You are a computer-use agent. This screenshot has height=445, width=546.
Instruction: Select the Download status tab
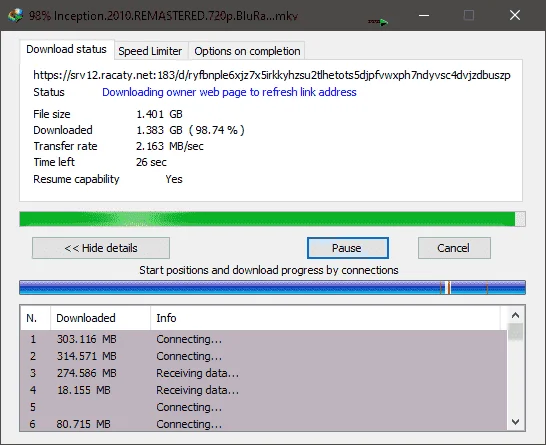click(67, 49)
